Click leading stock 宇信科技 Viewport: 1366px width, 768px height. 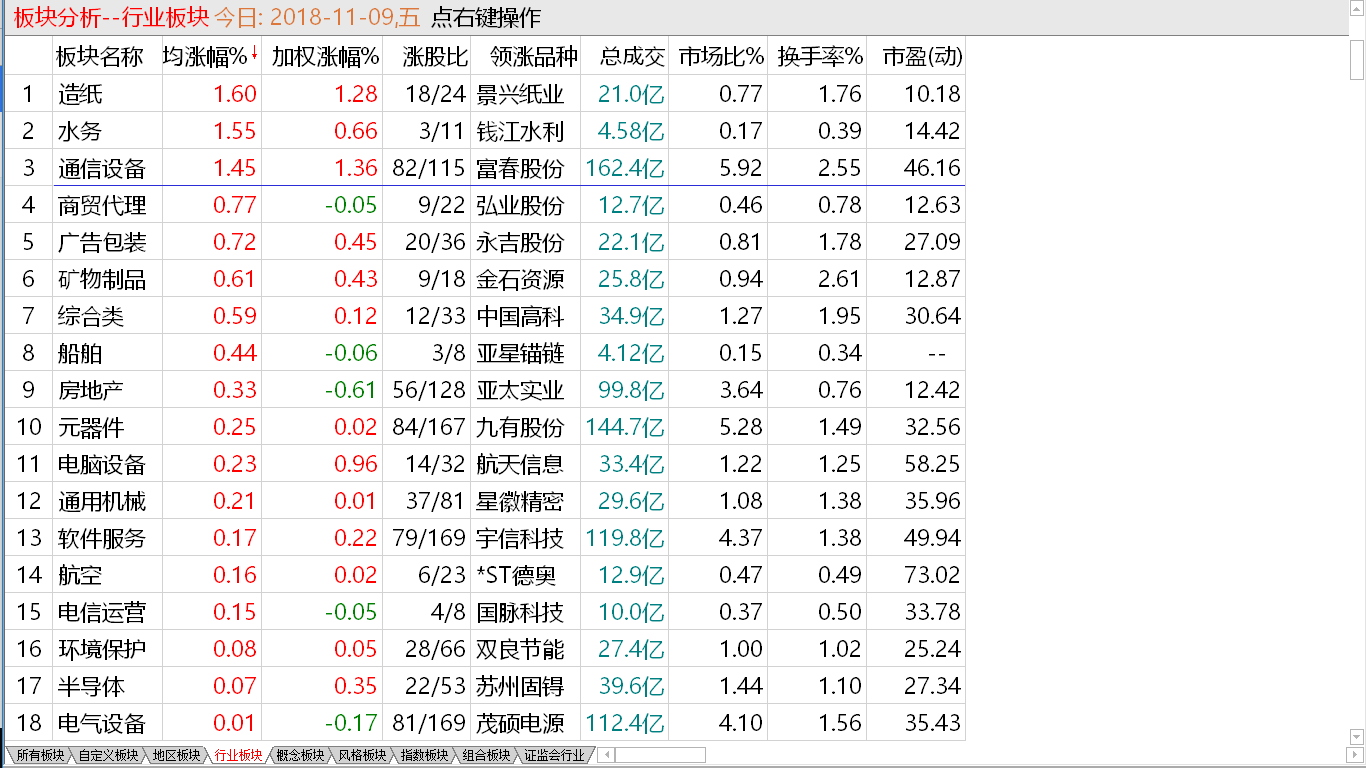[520, 539]
